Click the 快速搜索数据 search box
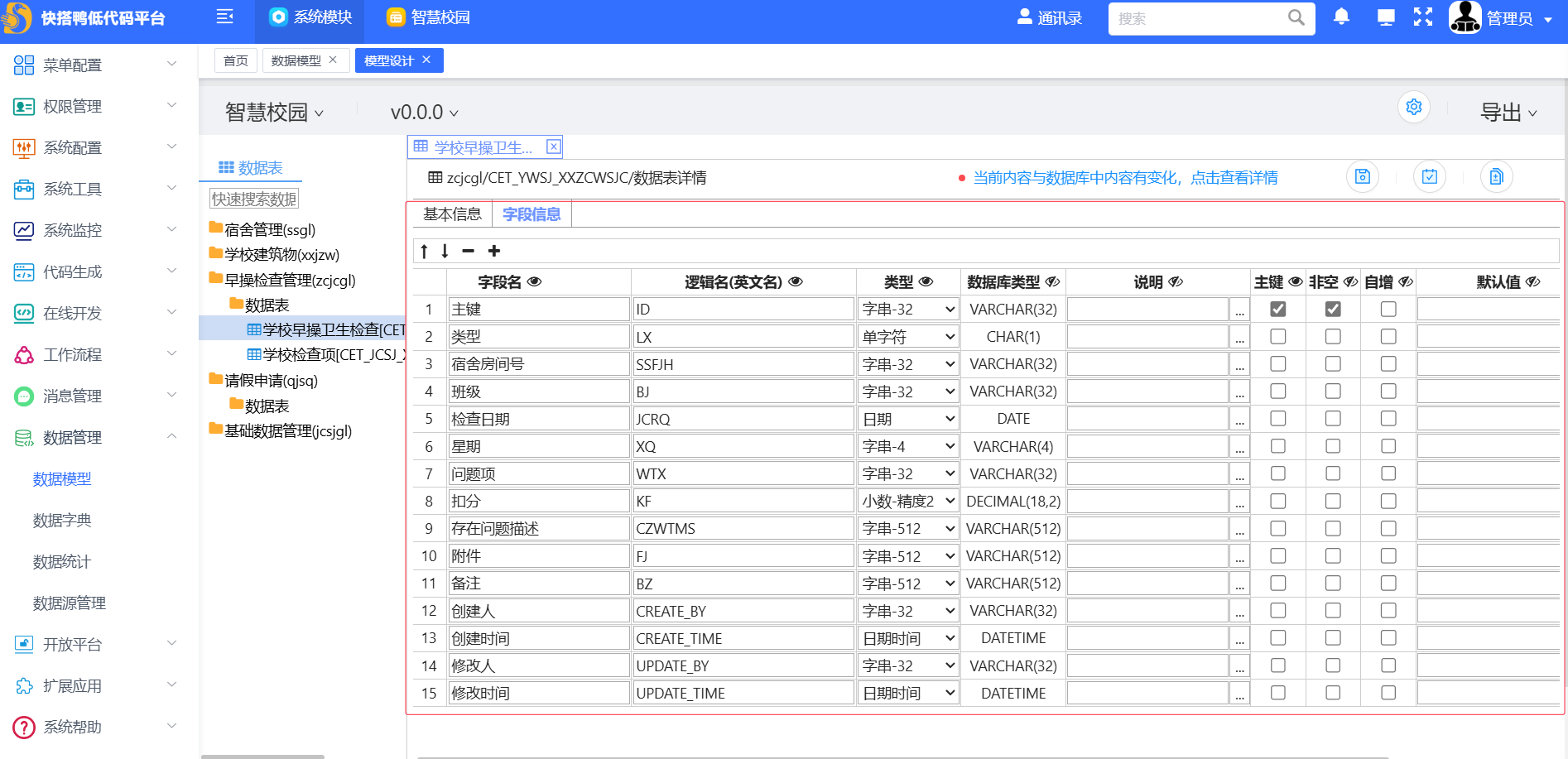The width and height of the screenshot is (1568, 759). (254, 199)
